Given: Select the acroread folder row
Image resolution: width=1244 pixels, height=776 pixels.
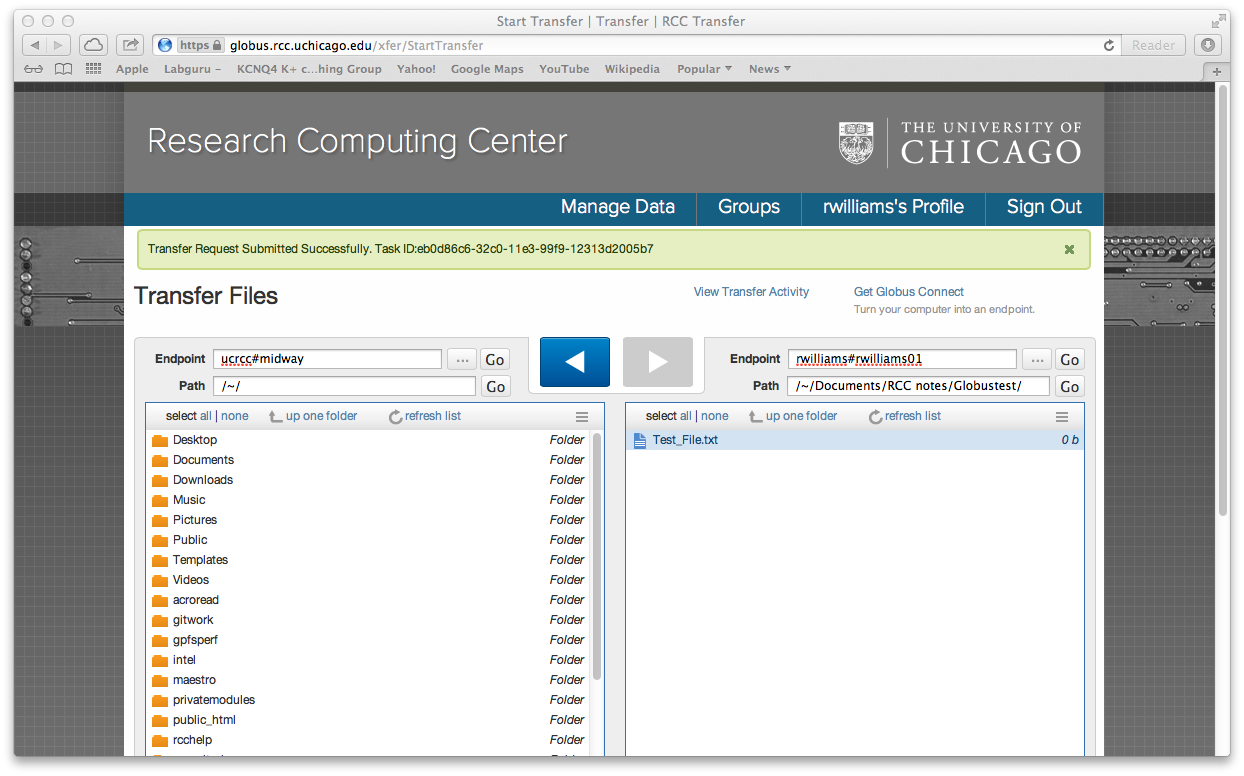Looking at the screenshot, I should point(369,600).
